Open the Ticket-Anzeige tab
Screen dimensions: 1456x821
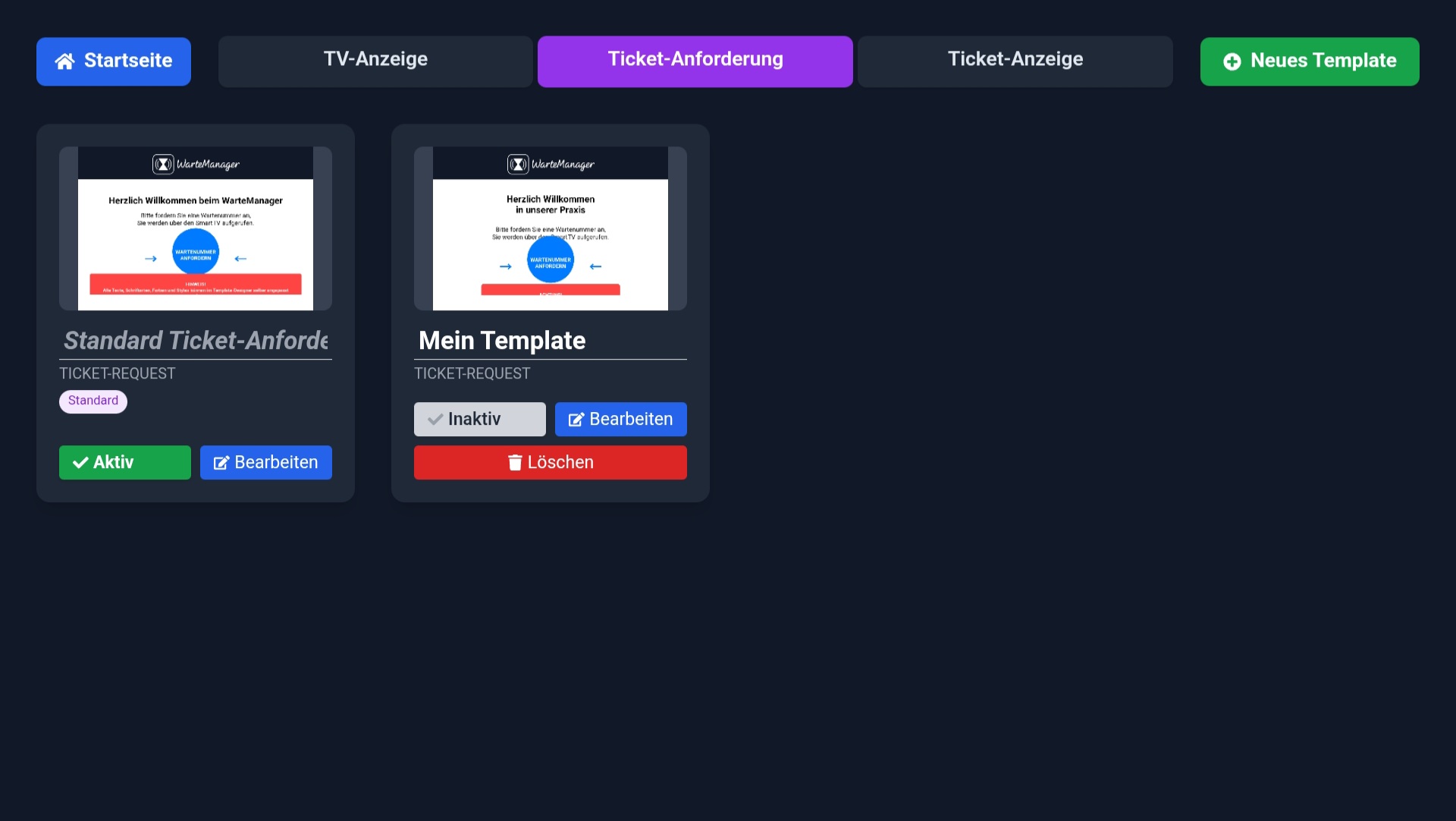[1015, 61]
